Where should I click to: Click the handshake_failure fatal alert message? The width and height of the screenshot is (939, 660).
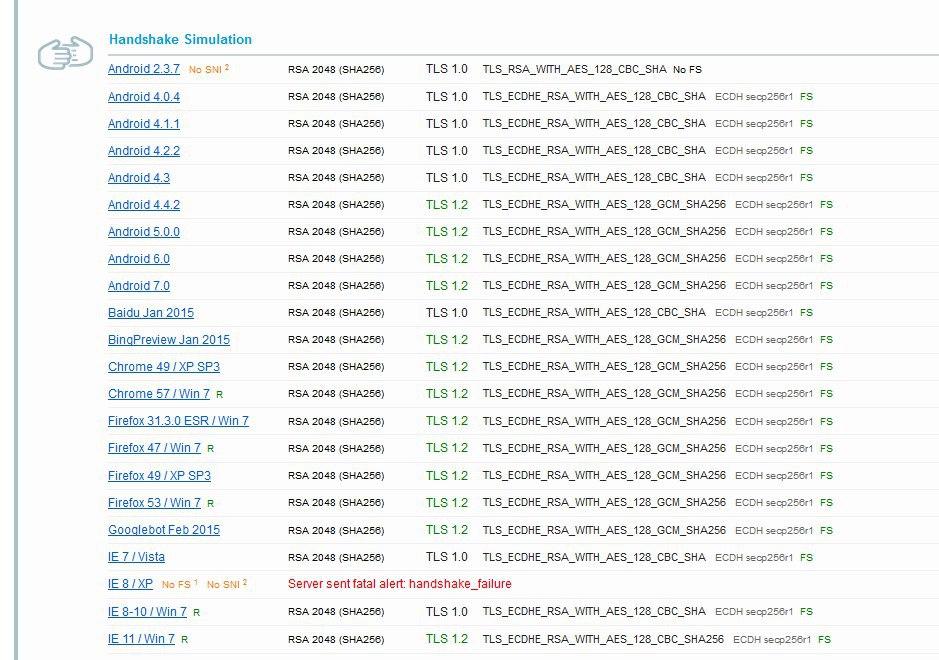[399, 583]
